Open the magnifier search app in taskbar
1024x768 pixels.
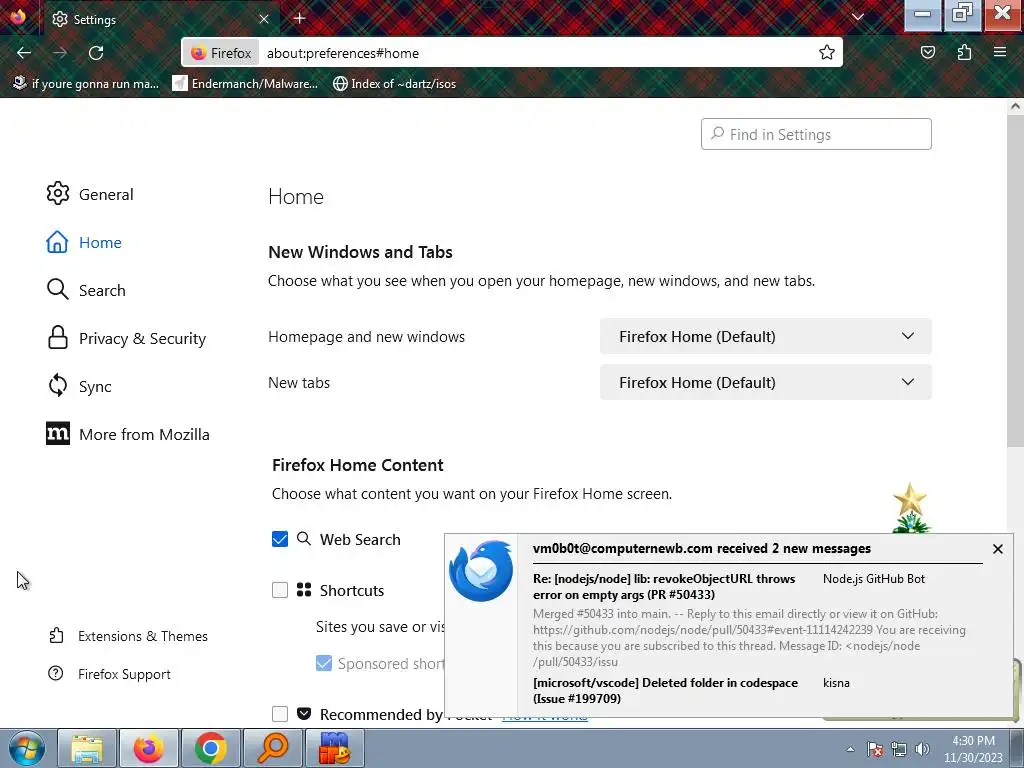tap(272, 748)
